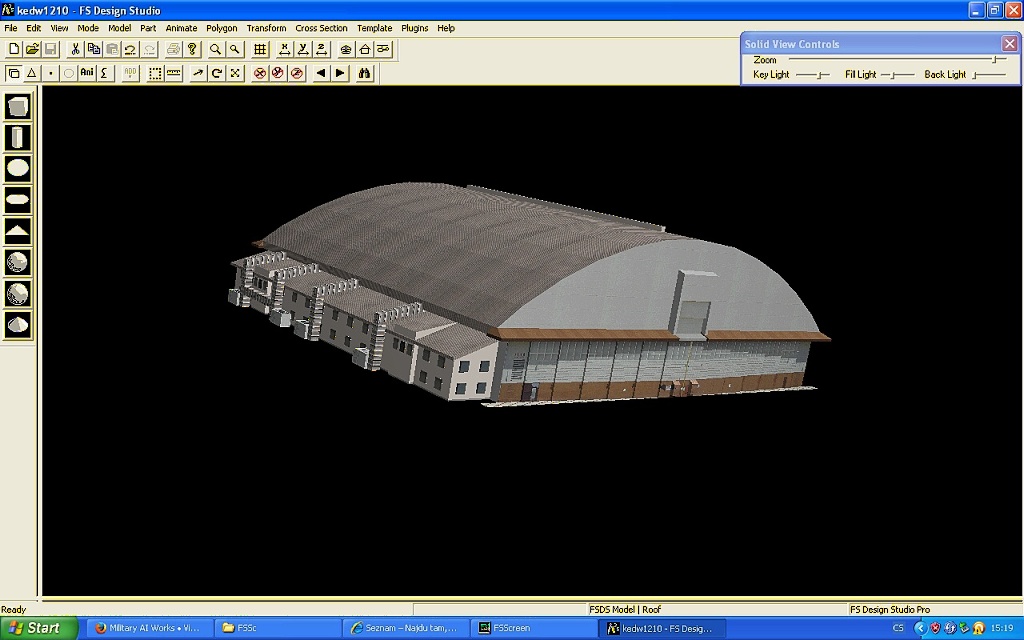The width and height of the screenshot is (1024, 640).
Task: Click the binoculars find icon
Action: point(365,73)
